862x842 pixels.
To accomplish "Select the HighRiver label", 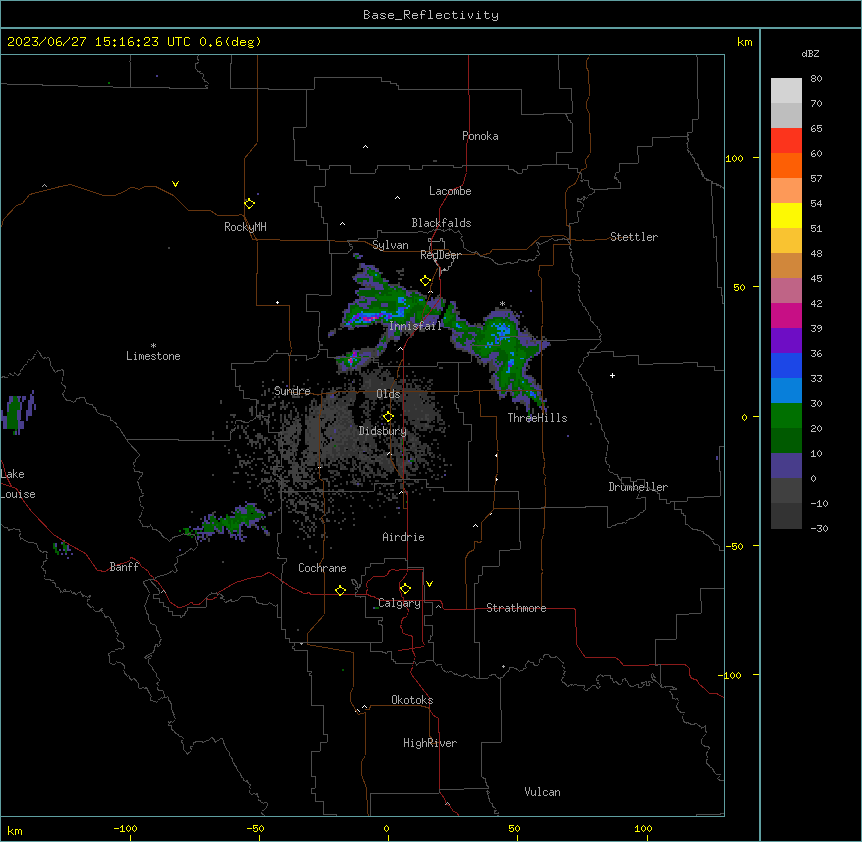I will point(430,743).
